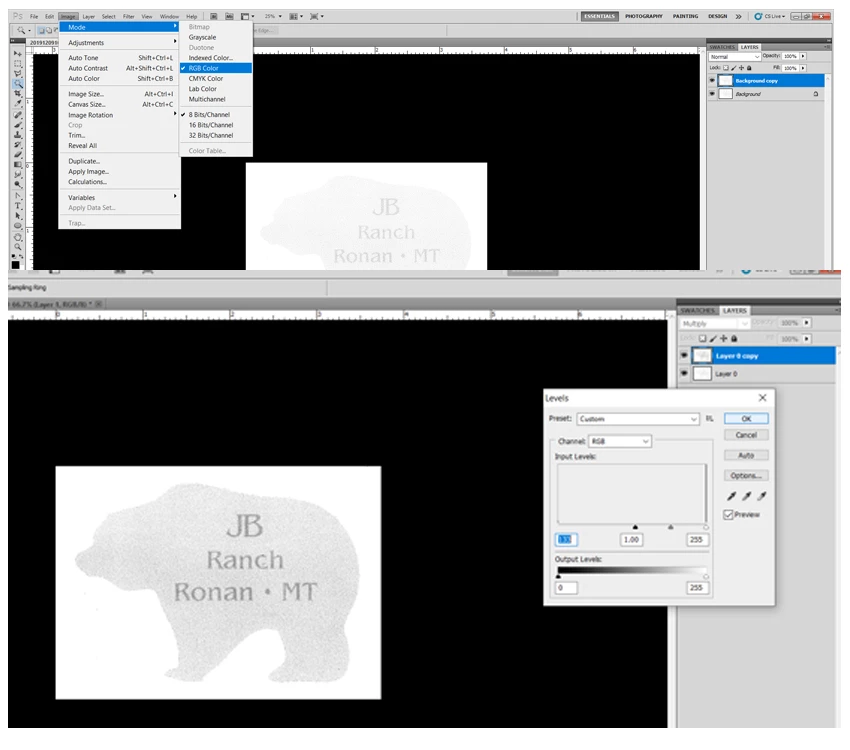This screenshot has height=750, width=850.
Task: Click Image Size in the Image menu
Action: tap(119, 94)
